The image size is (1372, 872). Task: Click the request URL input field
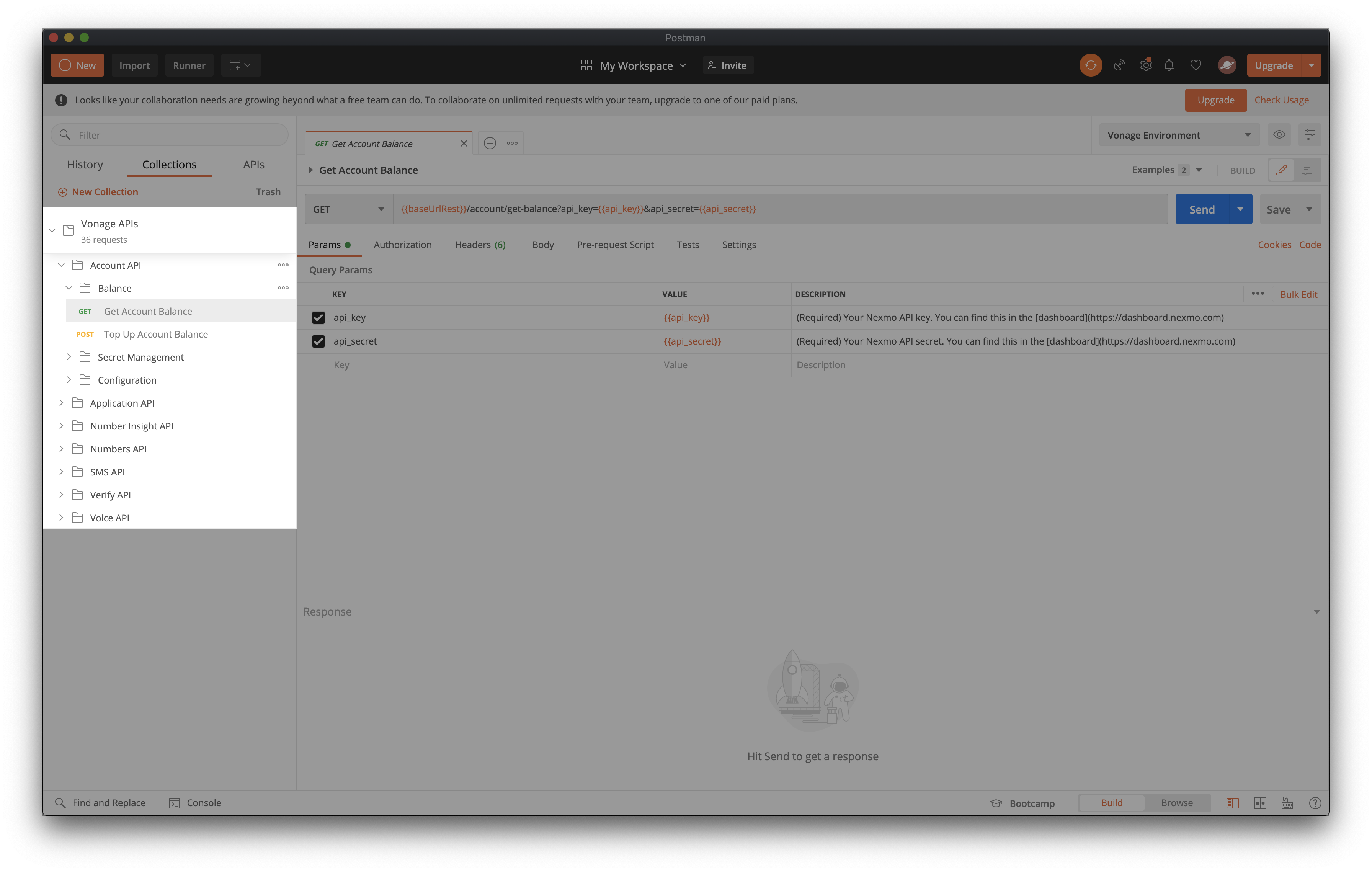coord(780,209)
